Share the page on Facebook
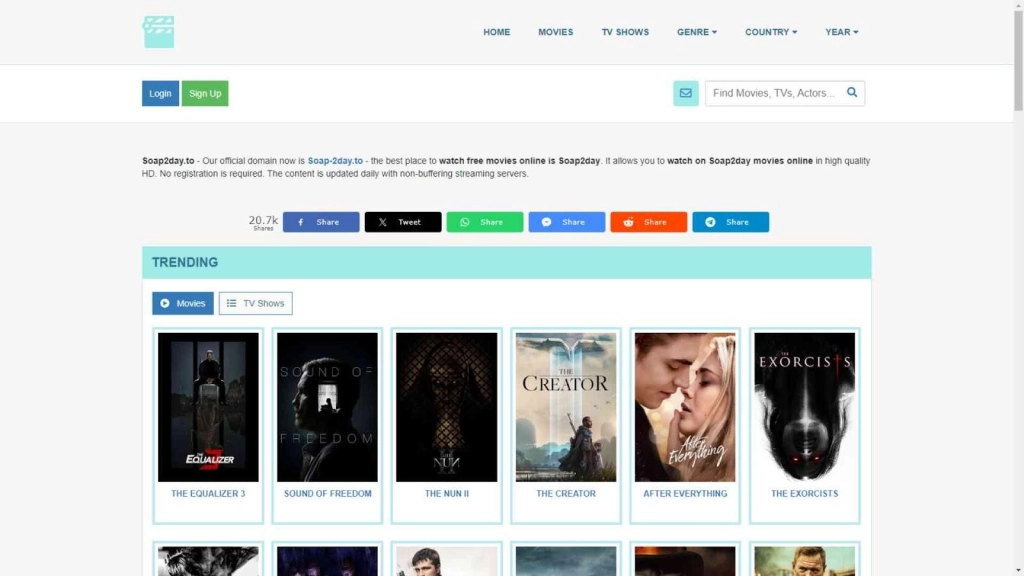The image size is (1024, 576). coord(320,222)
